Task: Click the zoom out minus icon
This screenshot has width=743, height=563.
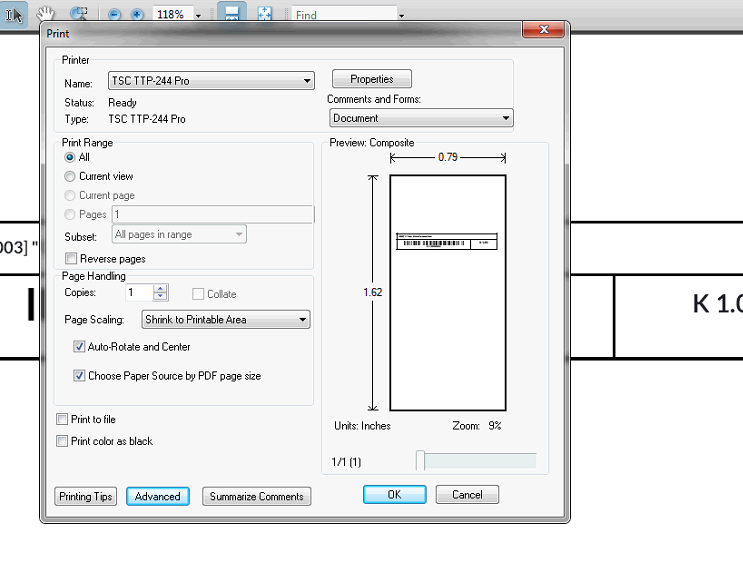Action: pyautogui.click(x=114, y=15)
